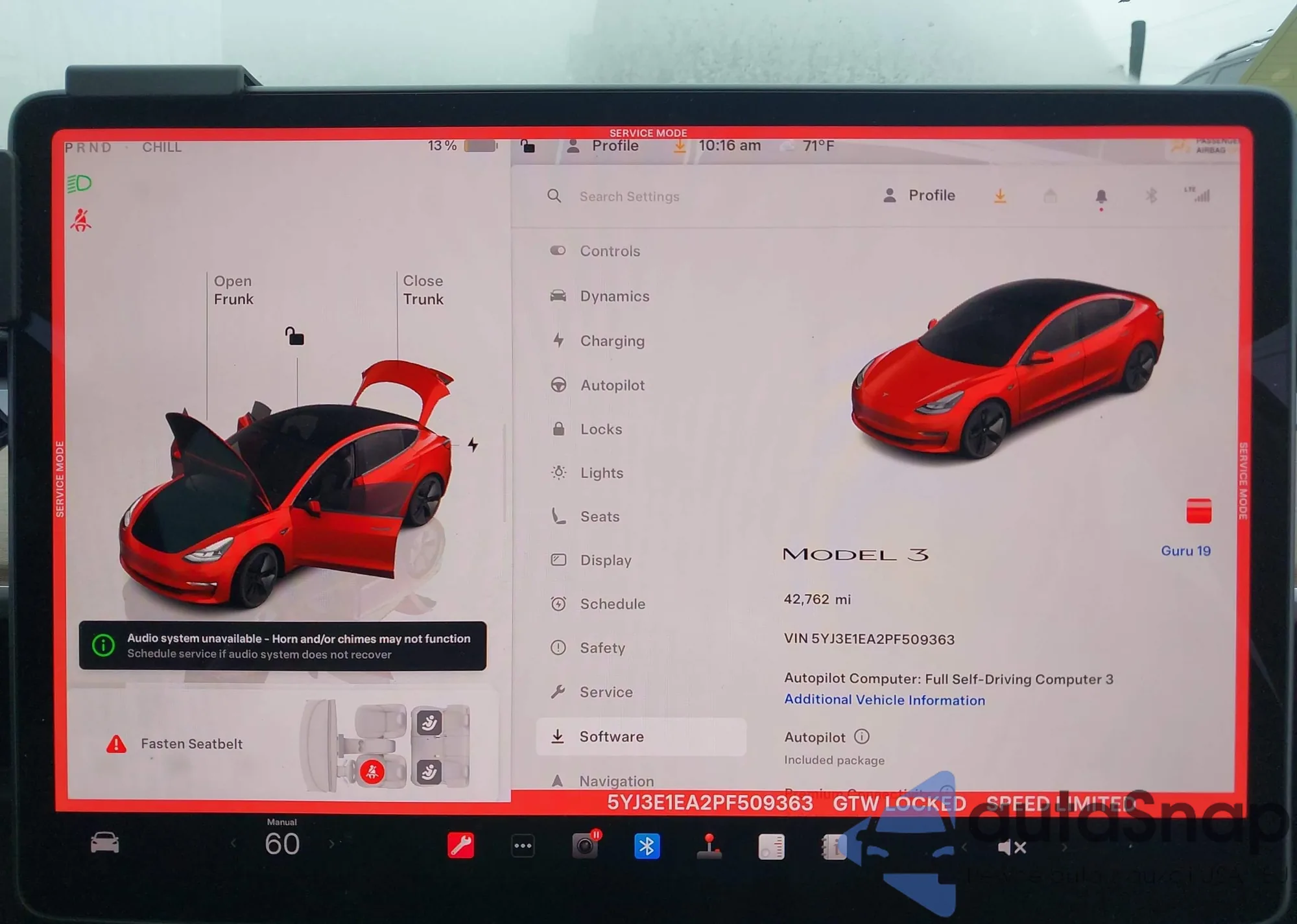
Task: Click the orange software download arrow icon
Action: [1000, 196]
